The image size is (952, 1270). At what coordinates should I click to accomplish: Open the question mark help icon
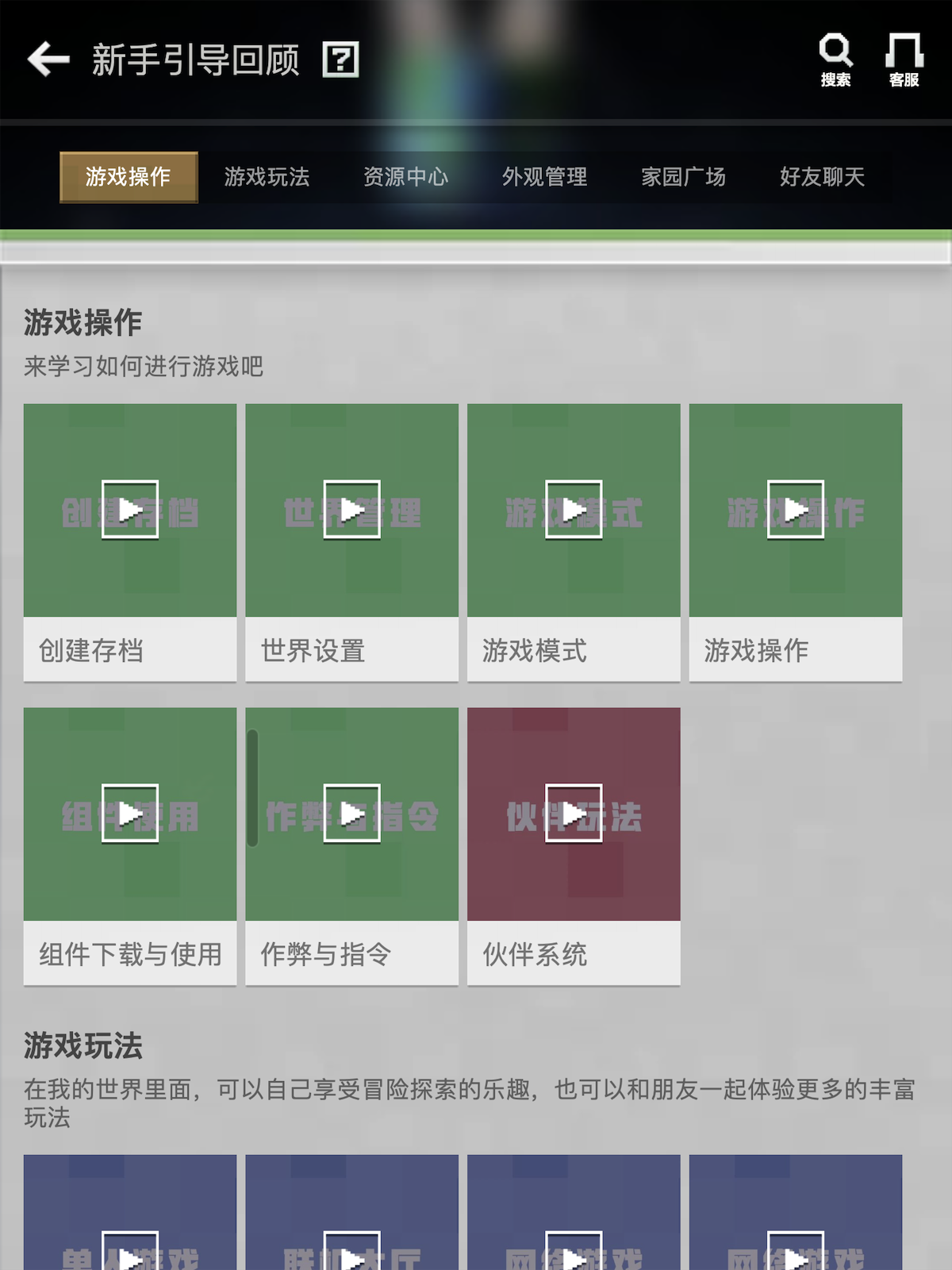[340, 60]
